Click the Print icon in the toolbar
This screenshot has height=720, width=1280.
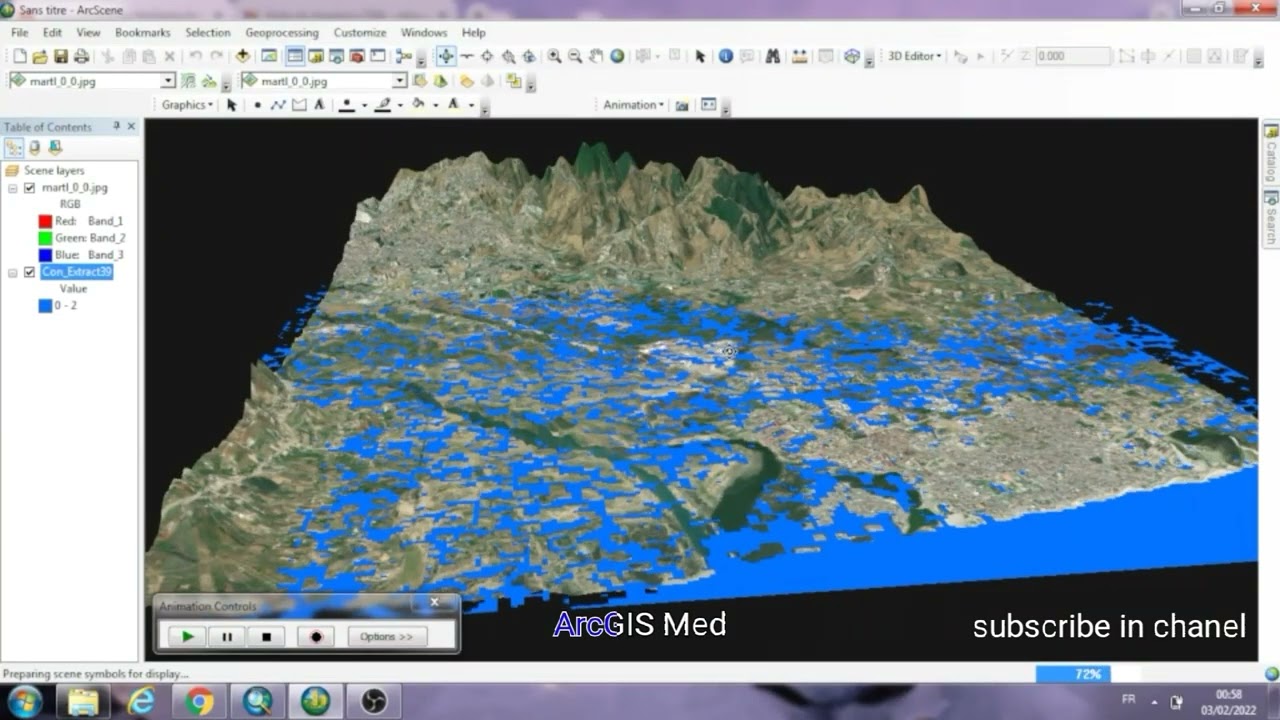[81, 57]
